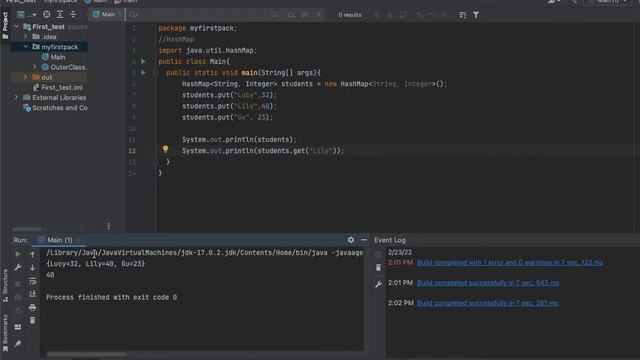This screenshot has width=640, height=360.
Task: Open 2:01 PM build completed successfully link
Action: click(x=488, y=282)
